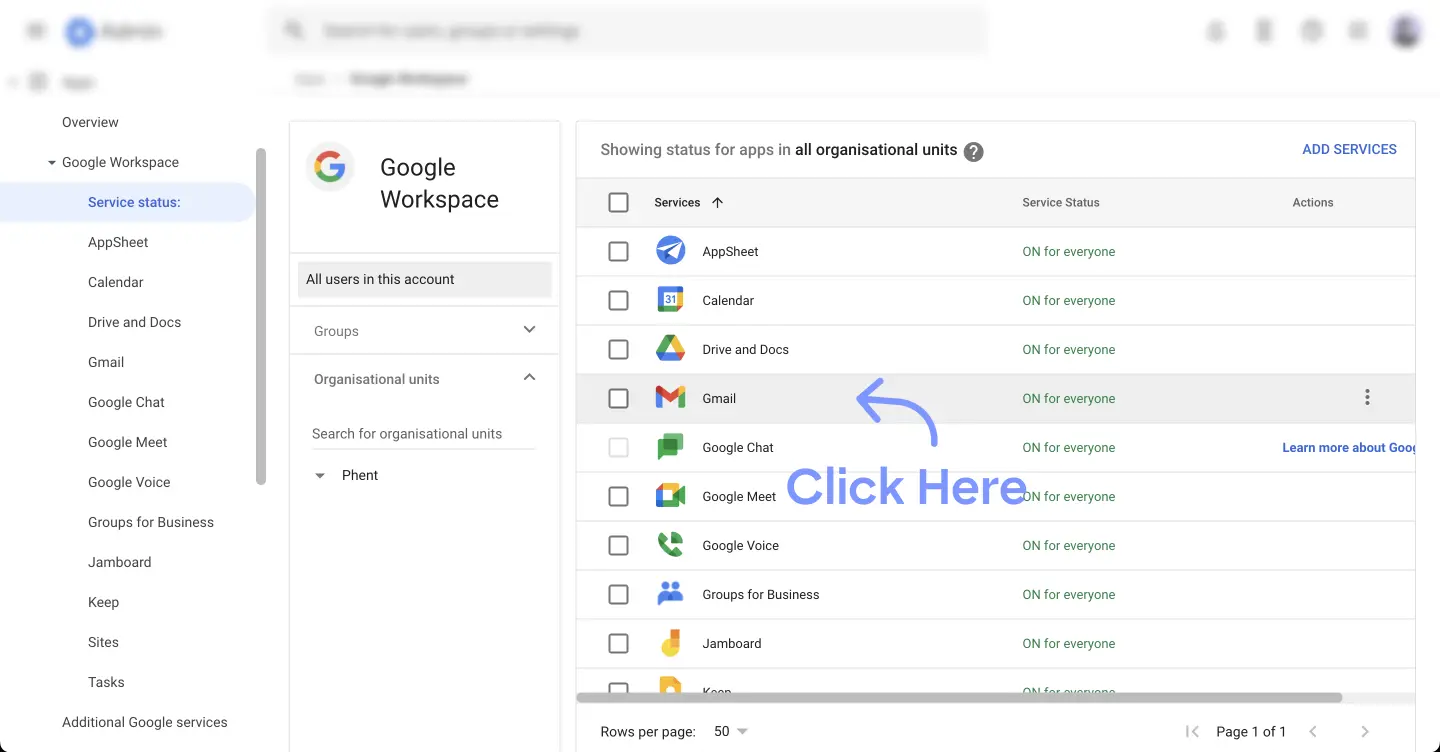Click the previous page arrow in pagination
The height and width of the screenshot is (752, 1440).
1313,732
